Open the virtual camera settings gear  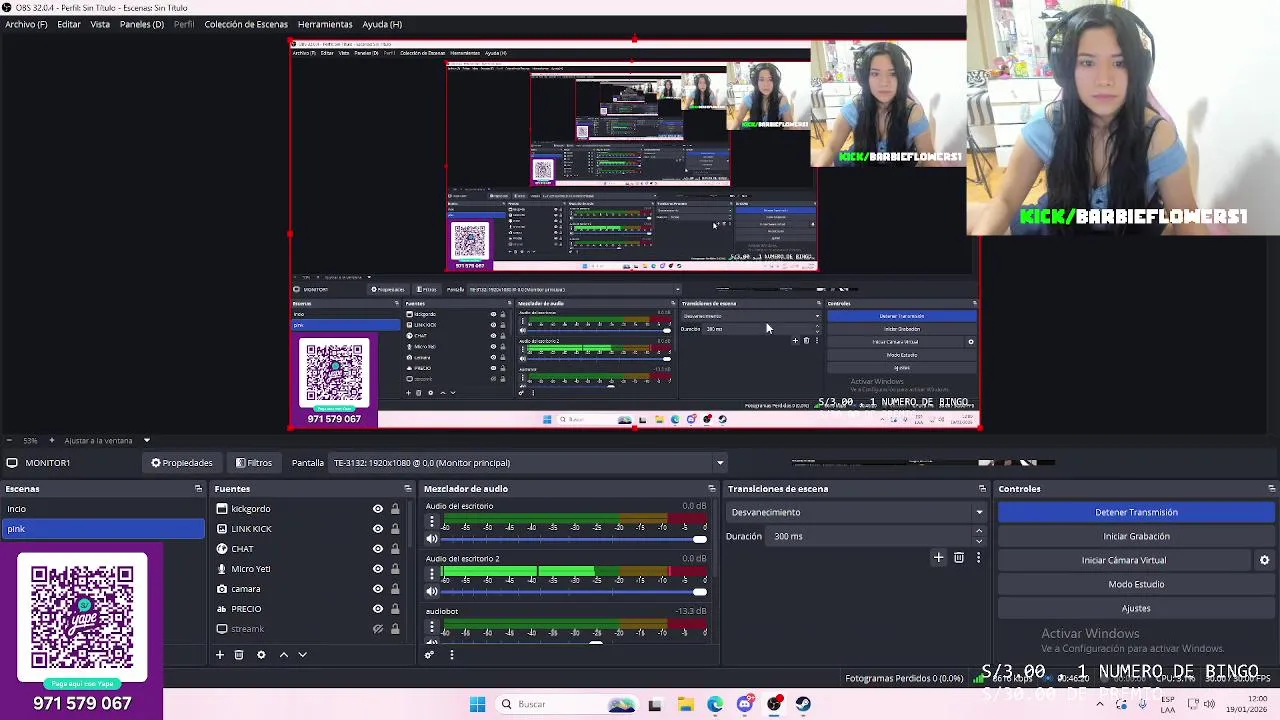tap(1264, 560)
